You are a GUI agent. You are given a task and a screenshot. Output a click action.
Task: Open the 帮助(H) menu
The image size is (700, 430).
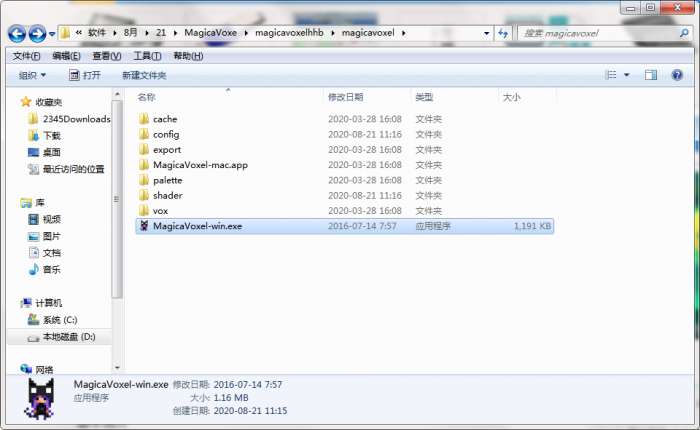click(x=188, y=56)
